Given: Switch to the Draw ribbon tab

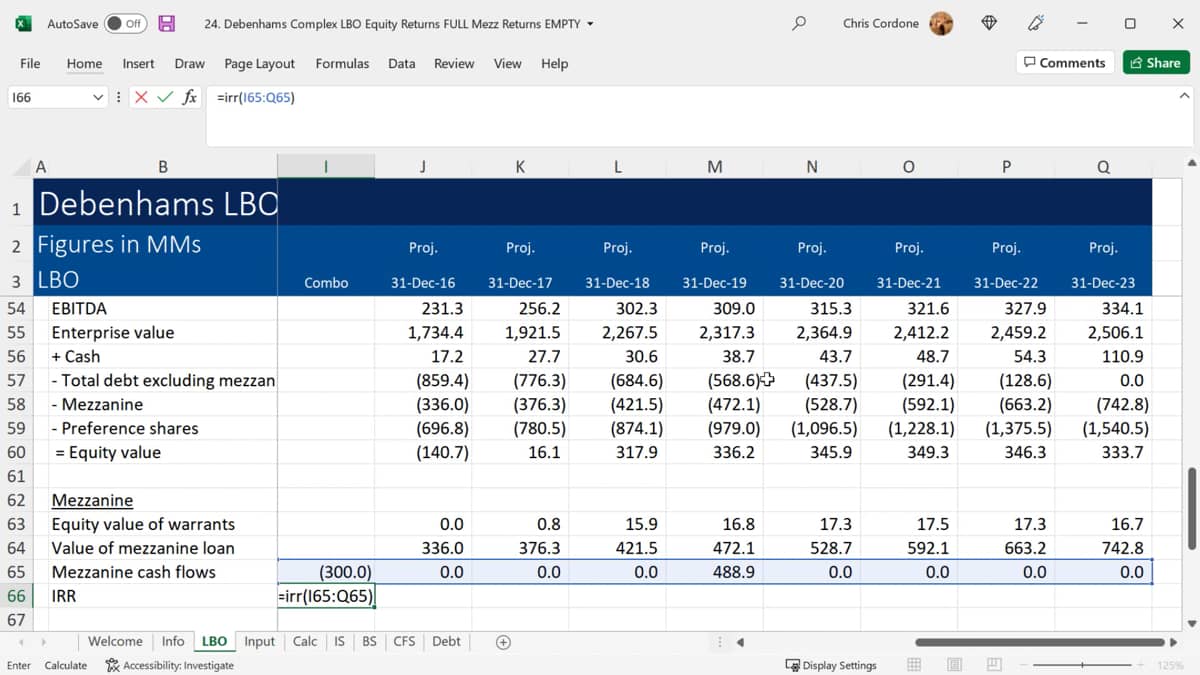Looking at the screenshot, I should [189, 63].
